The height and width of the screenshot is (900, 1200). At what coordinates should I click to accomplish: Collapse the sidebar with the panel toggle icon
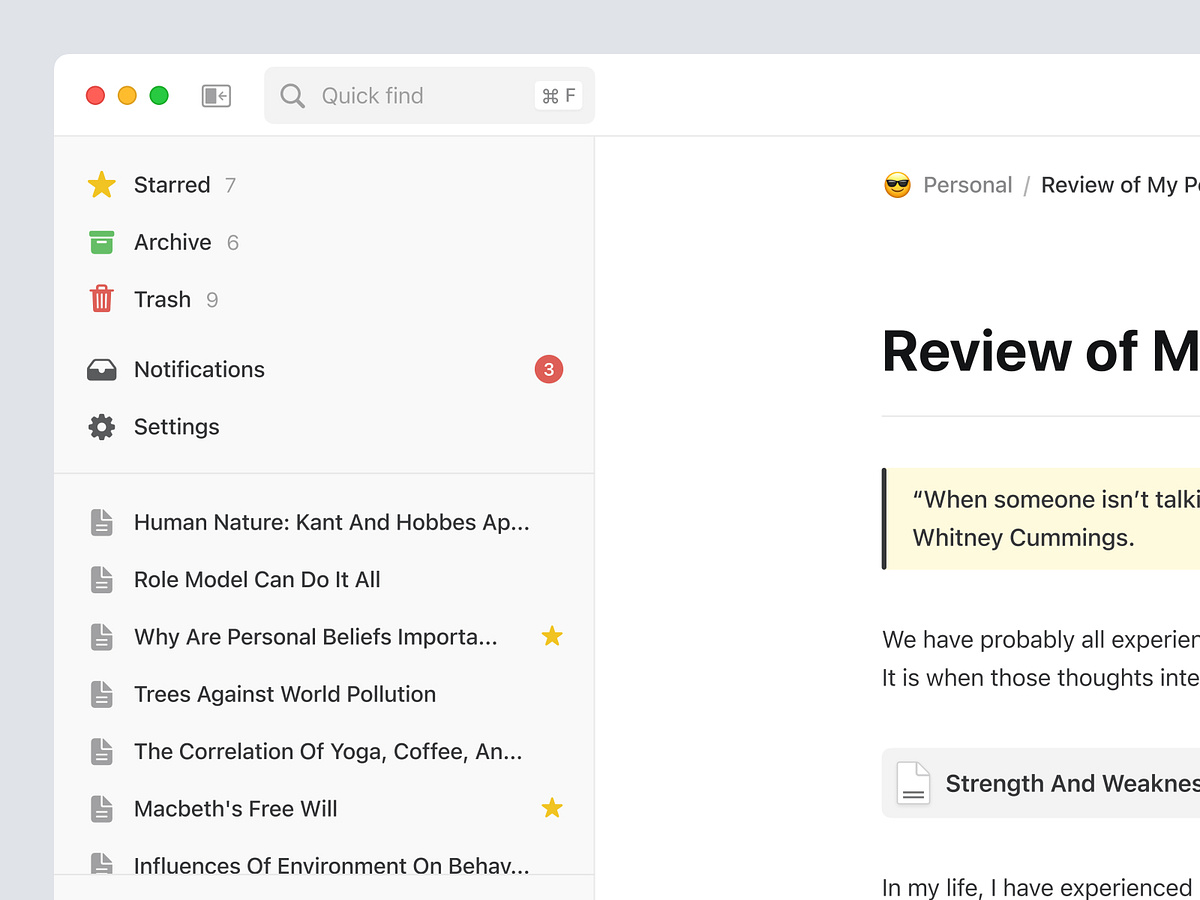tap(216, 95)
